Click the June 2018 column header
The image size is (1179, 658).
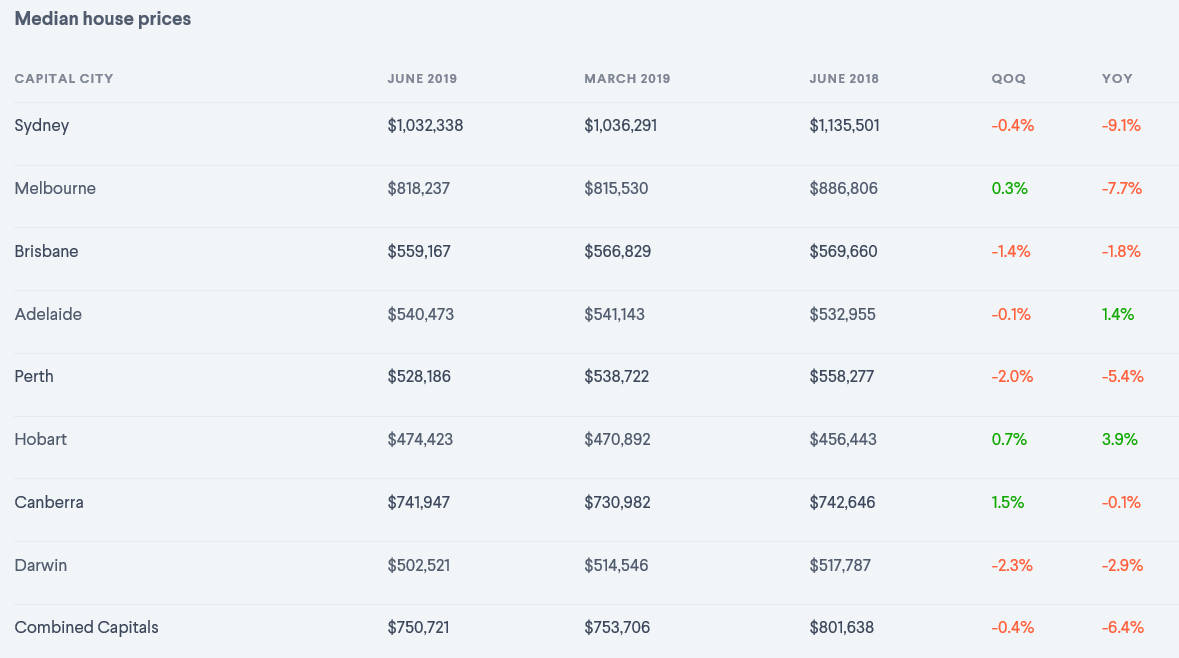(x=844, y=79)
